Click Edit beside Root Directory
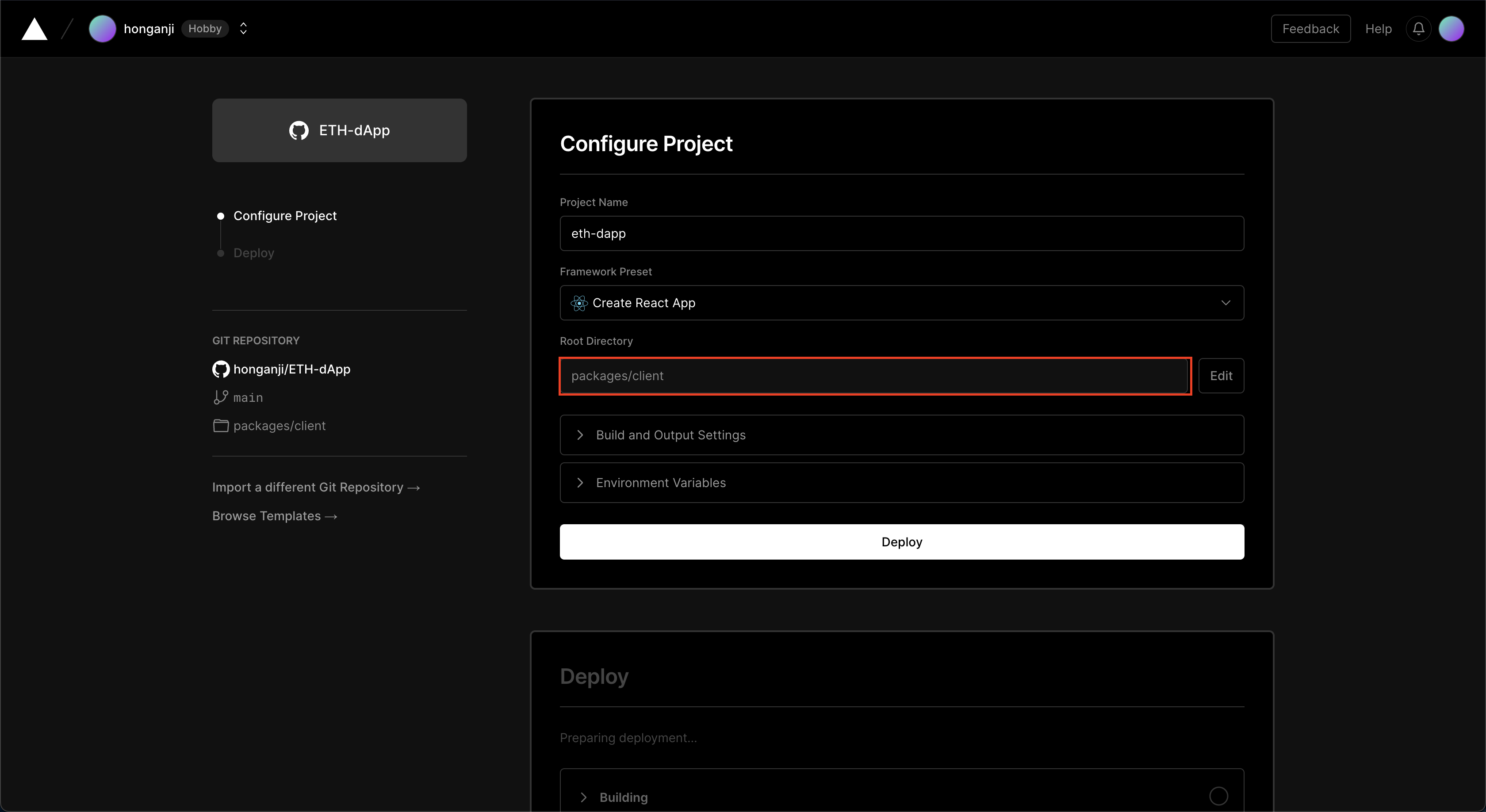 tap(1221, 376)
